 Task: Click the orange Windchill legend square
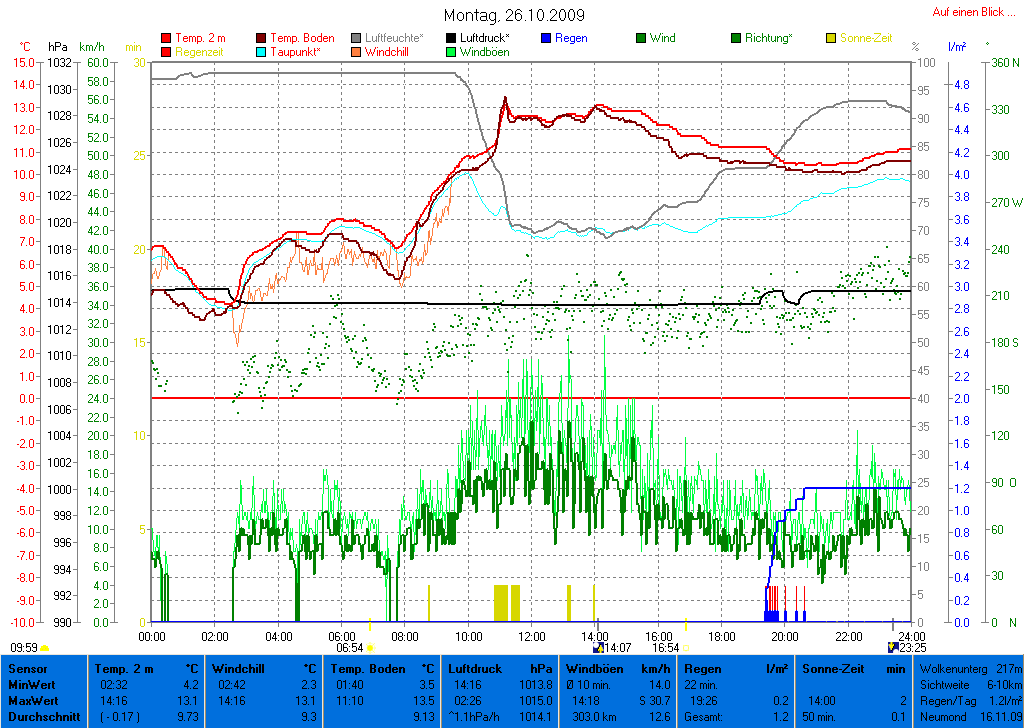(356, 51)
